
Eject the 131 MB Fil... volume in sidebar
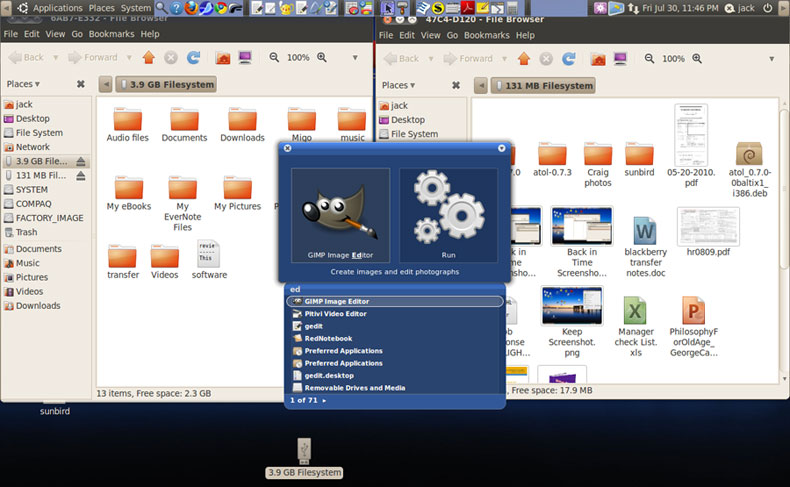click(81, 176)
